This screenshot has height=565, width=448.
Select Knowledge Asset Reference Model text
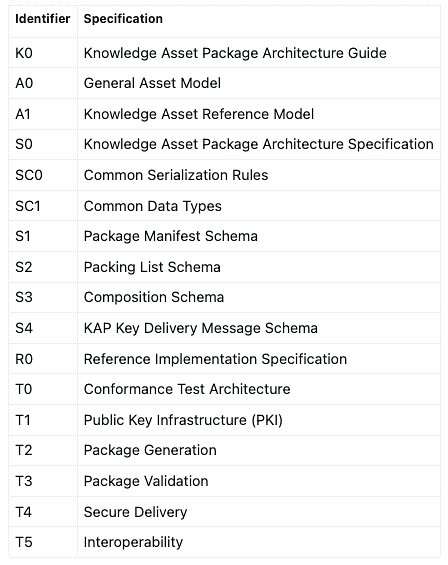(199, 114)
